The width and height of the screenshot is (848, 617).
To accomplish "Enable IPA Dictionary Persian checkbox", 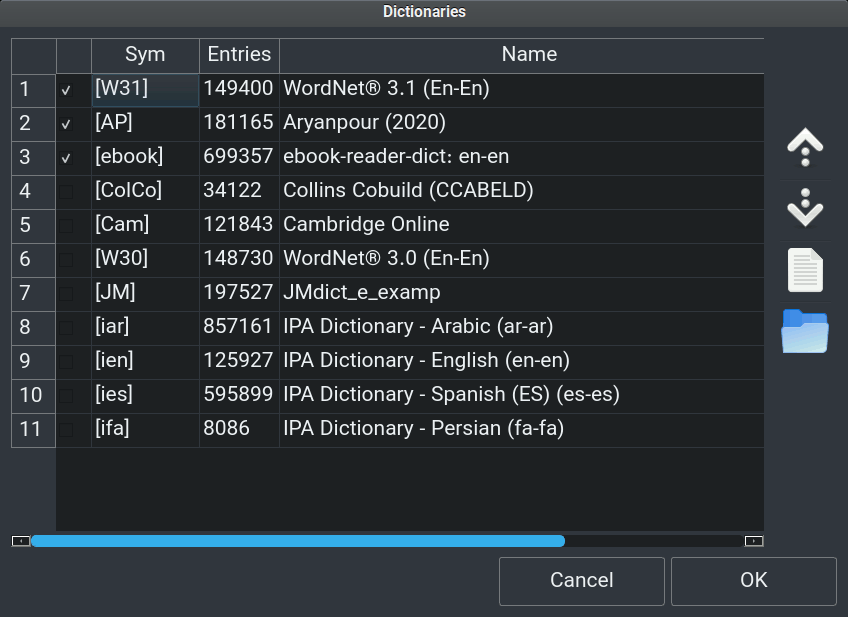I will click(x=66, y=430).
